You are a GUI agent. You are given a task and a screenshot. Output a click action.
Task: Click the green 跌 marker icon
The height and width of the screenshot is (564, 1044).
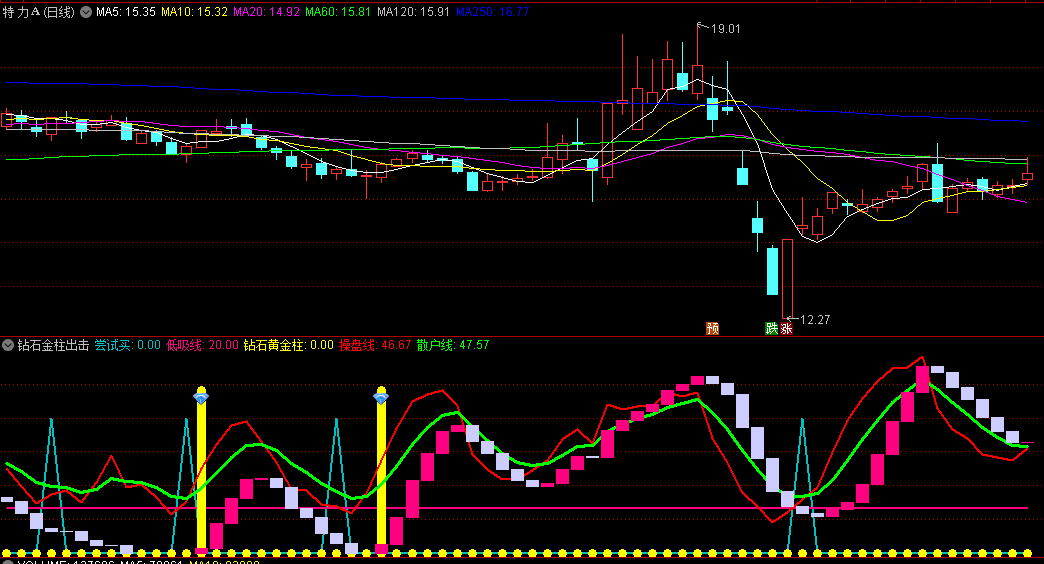point(772,328)
